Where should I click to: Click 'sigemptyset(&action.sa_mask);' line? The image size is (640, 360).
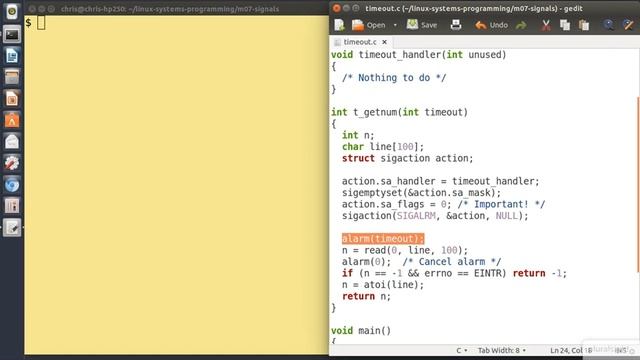421,192
